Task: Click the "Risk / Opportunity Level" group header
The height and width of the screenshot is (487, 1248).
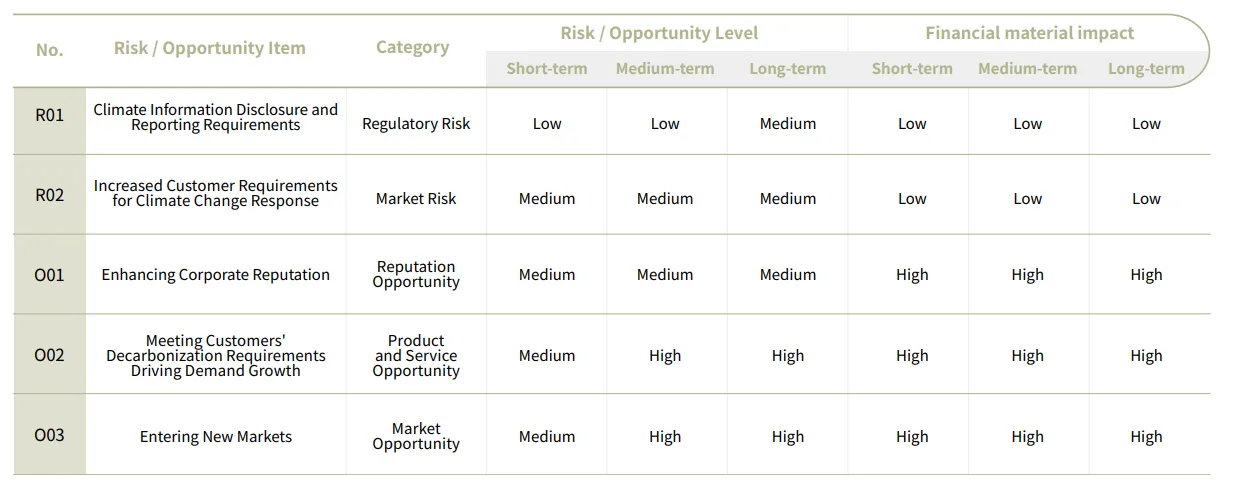Action: pyautogui.click(x=659, y=33)
